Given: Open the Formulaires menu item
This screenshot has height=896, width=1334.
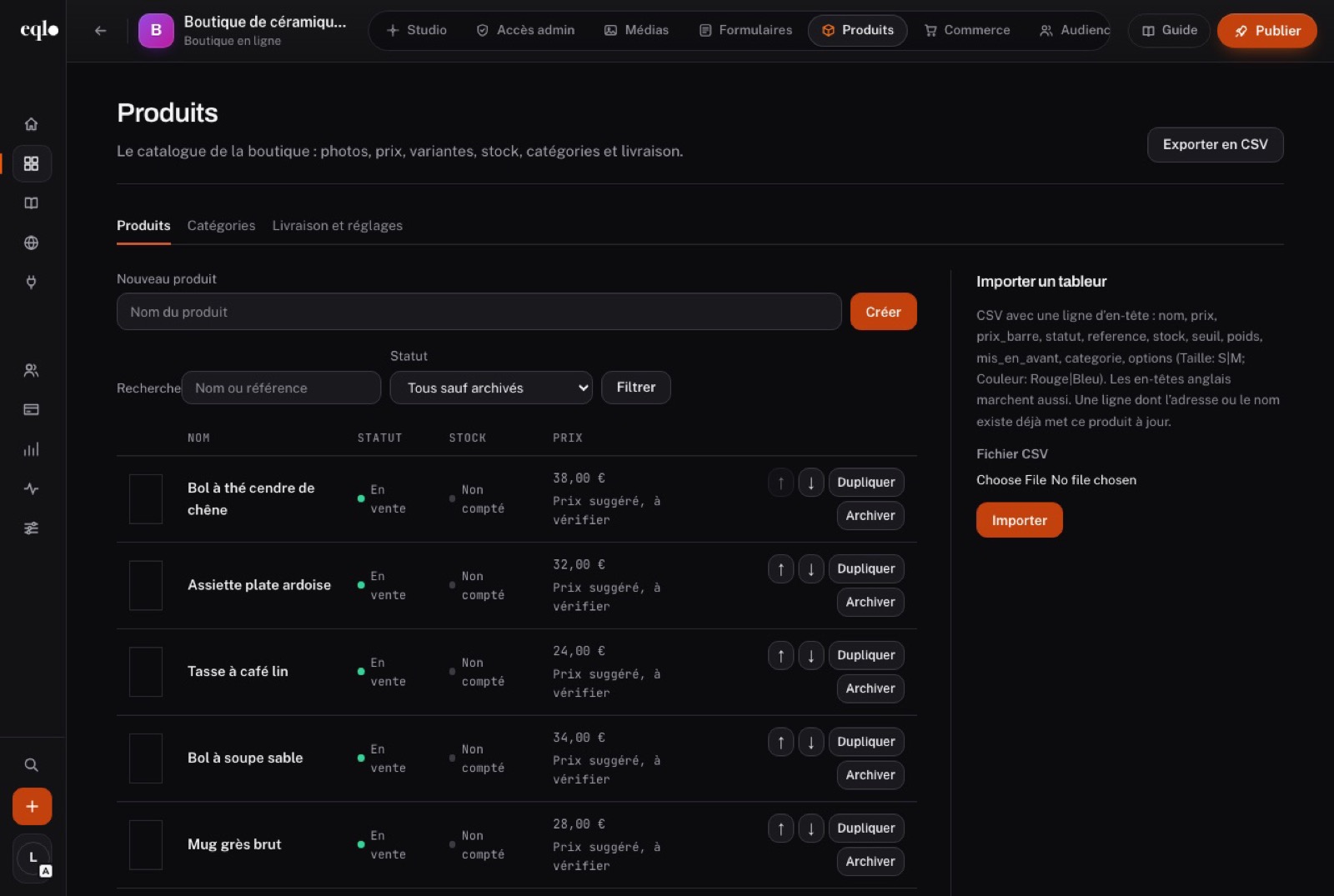Looking at the screenshot, I should click(745, 30).
